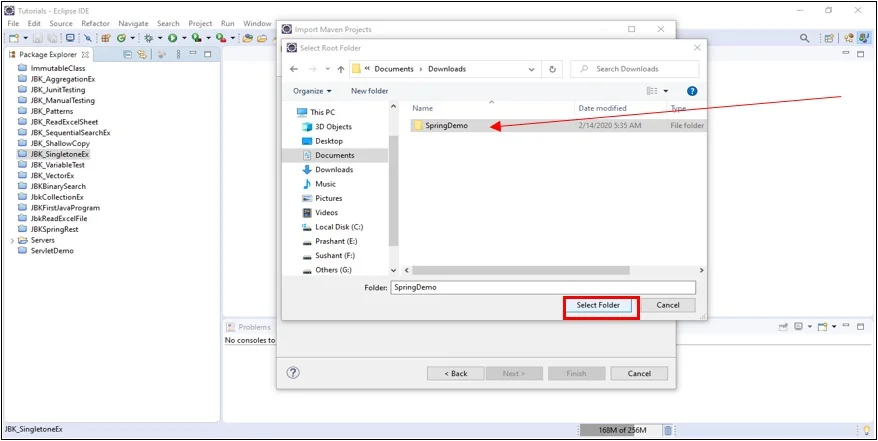Image resolution: width=878 pixels, height=441 pixels.
Task: Click the New Java Package toolbar icon
Action: (x=106, y=38)
